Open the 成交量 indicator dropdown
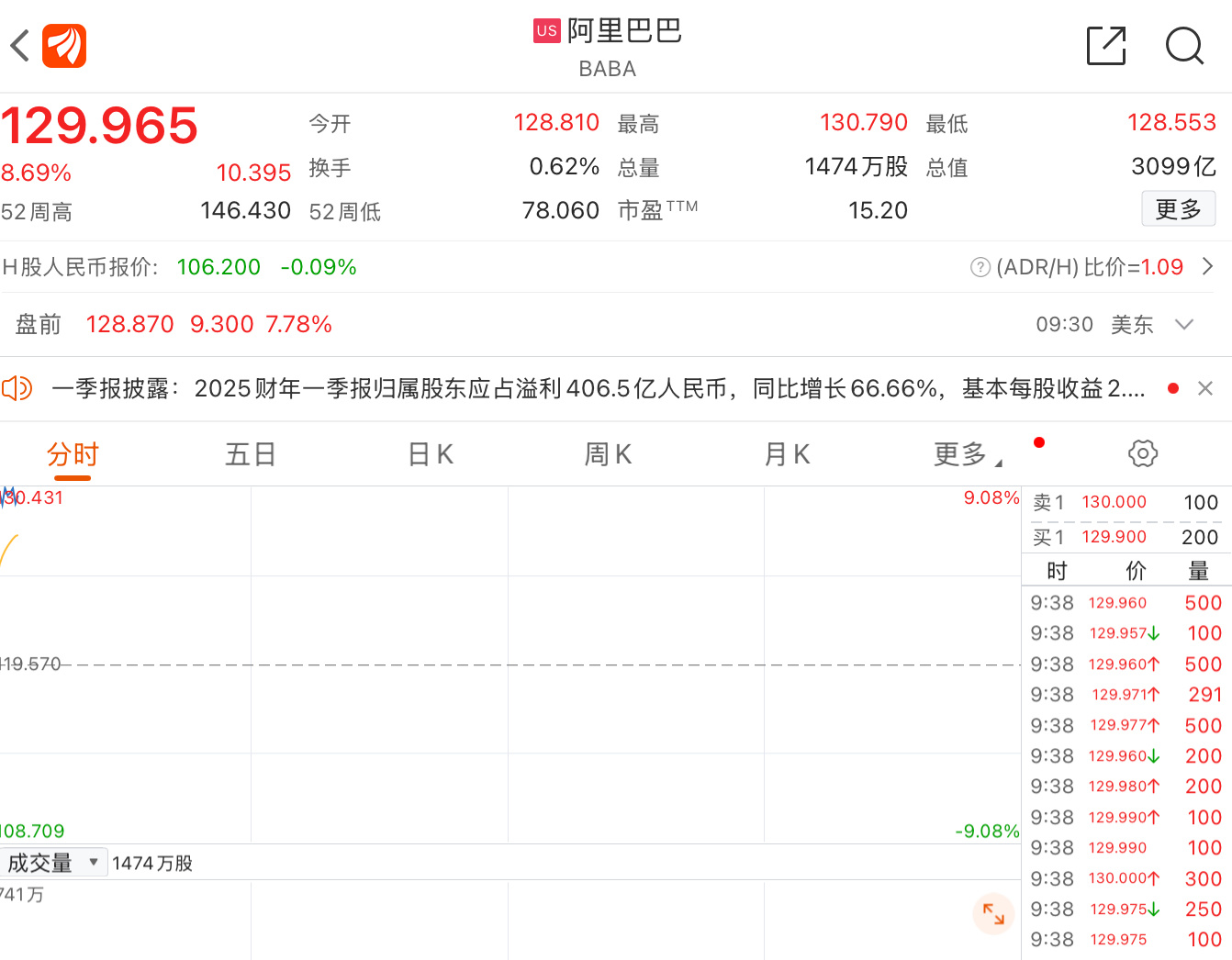The width and height of the screenshot is (1232, 960). 53,863
